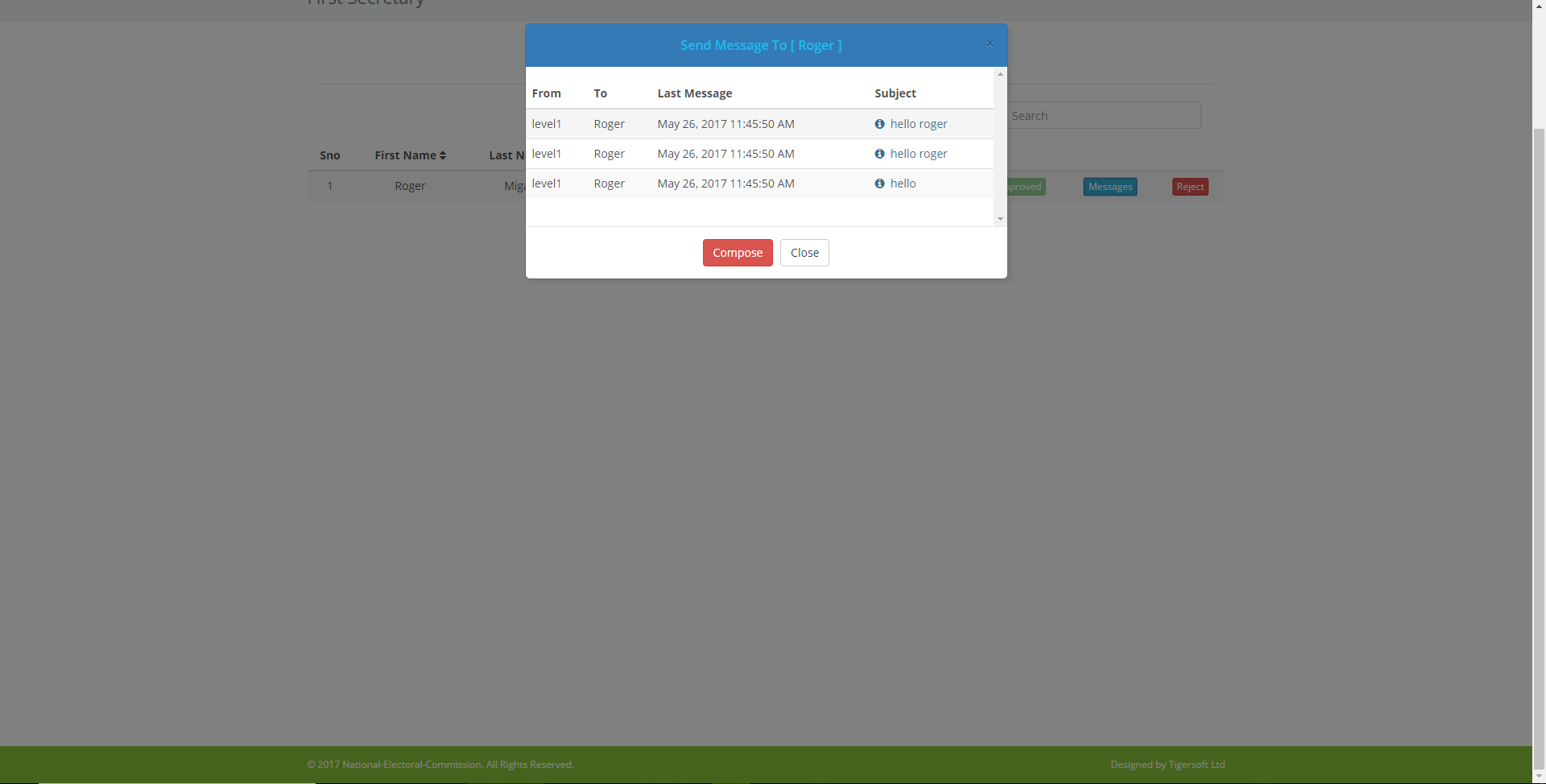Click the Subject column header
Image resolution: width=1546 pixels, height=784 pixels.
tap(895, 93)
